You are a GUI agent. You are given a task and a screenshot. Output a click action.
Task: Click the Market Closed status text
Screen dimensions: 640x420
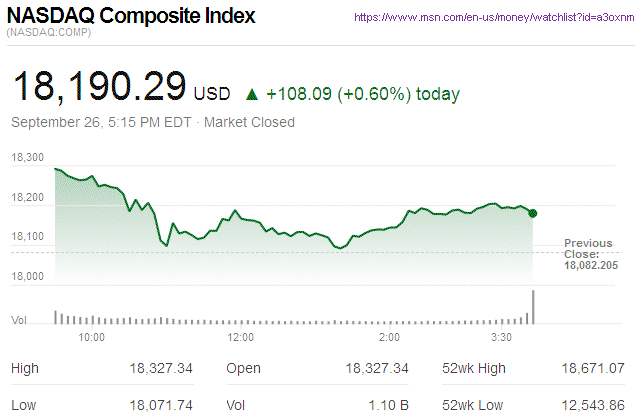point(249,123)
